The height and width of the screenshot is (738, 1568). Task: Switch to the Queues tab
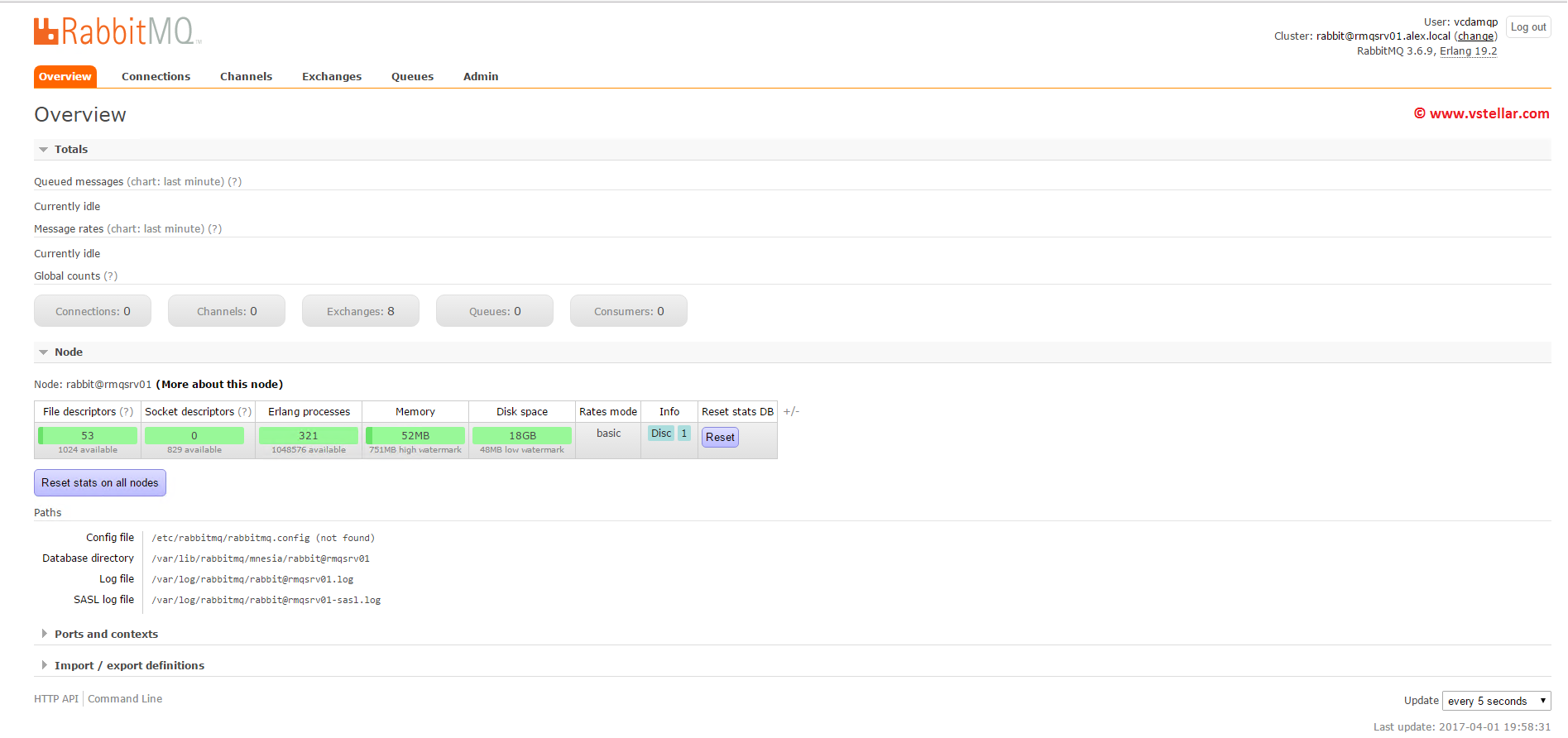[412, 77]
